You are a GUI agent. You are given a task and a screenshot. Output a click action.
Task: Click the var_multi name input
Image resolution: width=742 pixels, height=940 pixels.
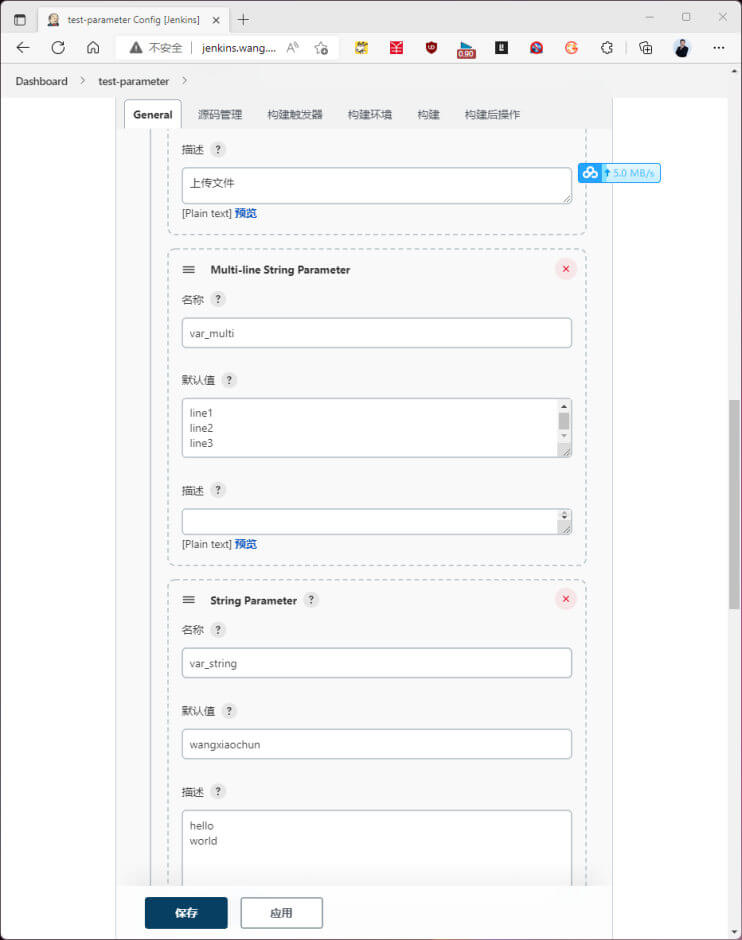point(376,333)
